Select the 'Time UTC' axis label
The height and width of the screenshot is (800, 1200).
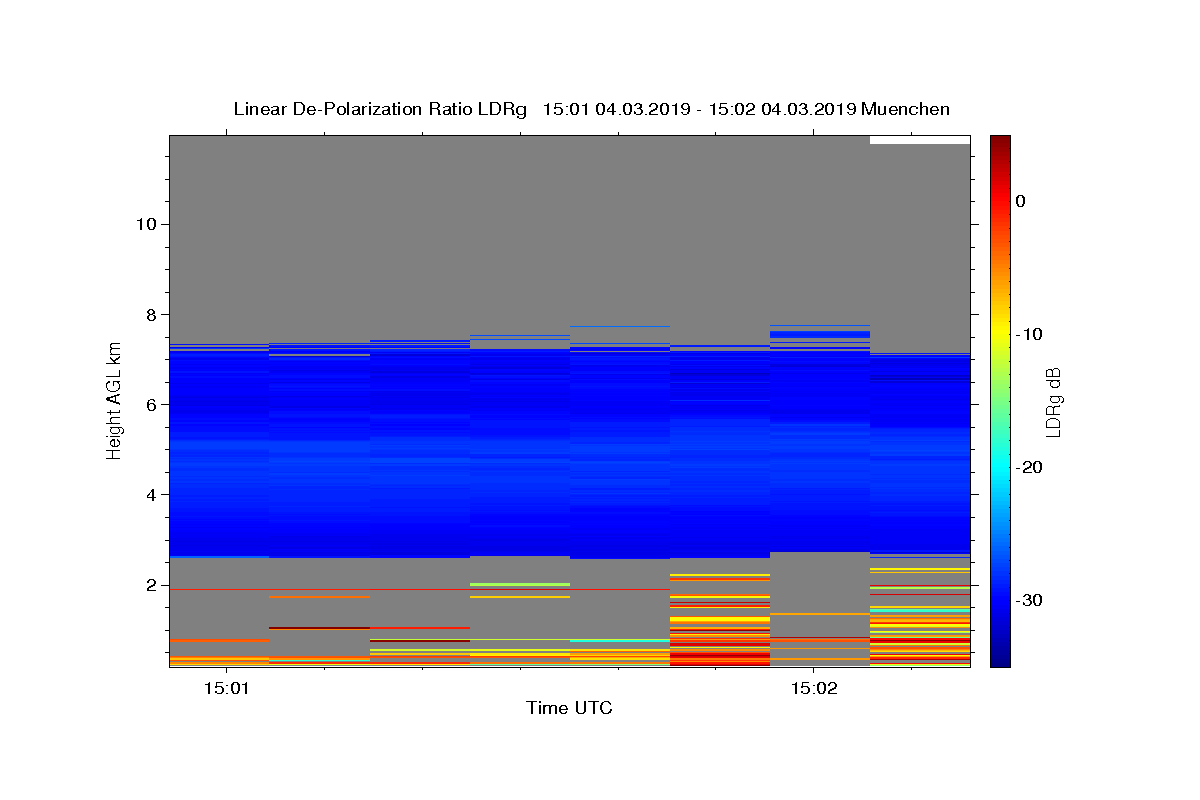[x=569, y=708]
